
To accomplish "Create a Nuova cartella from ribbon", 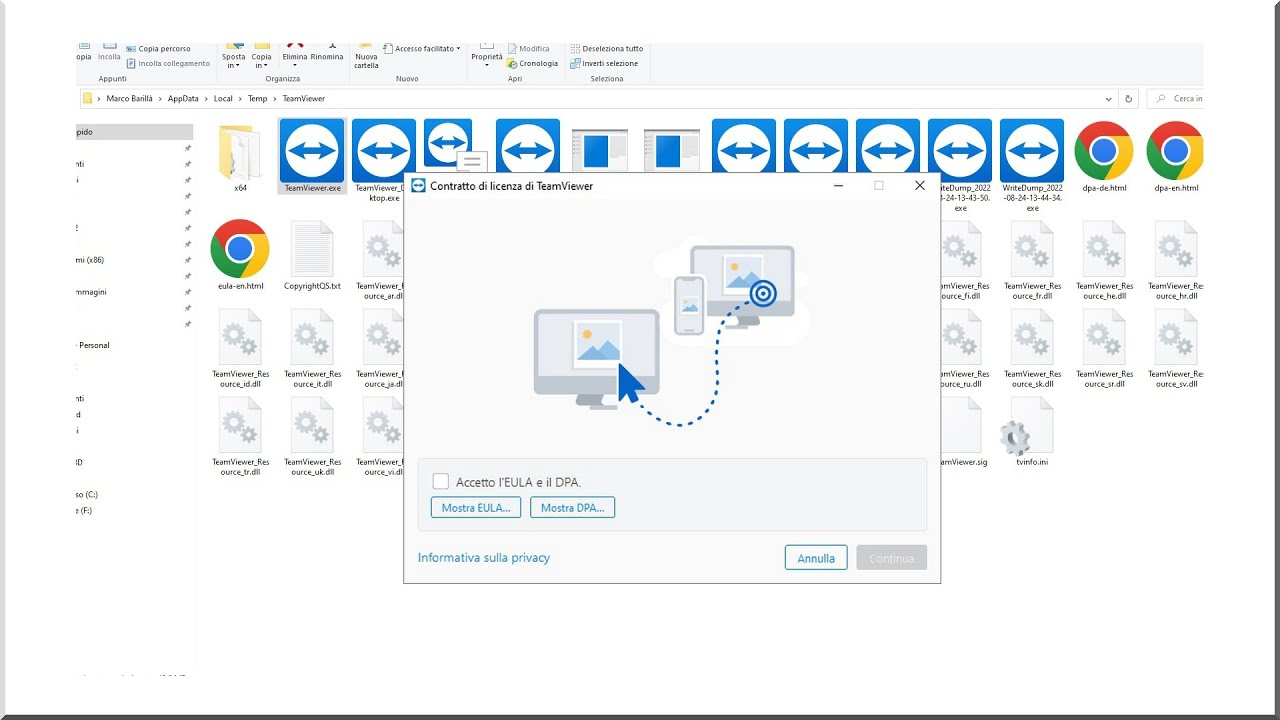I will click(x=367, y=57).
